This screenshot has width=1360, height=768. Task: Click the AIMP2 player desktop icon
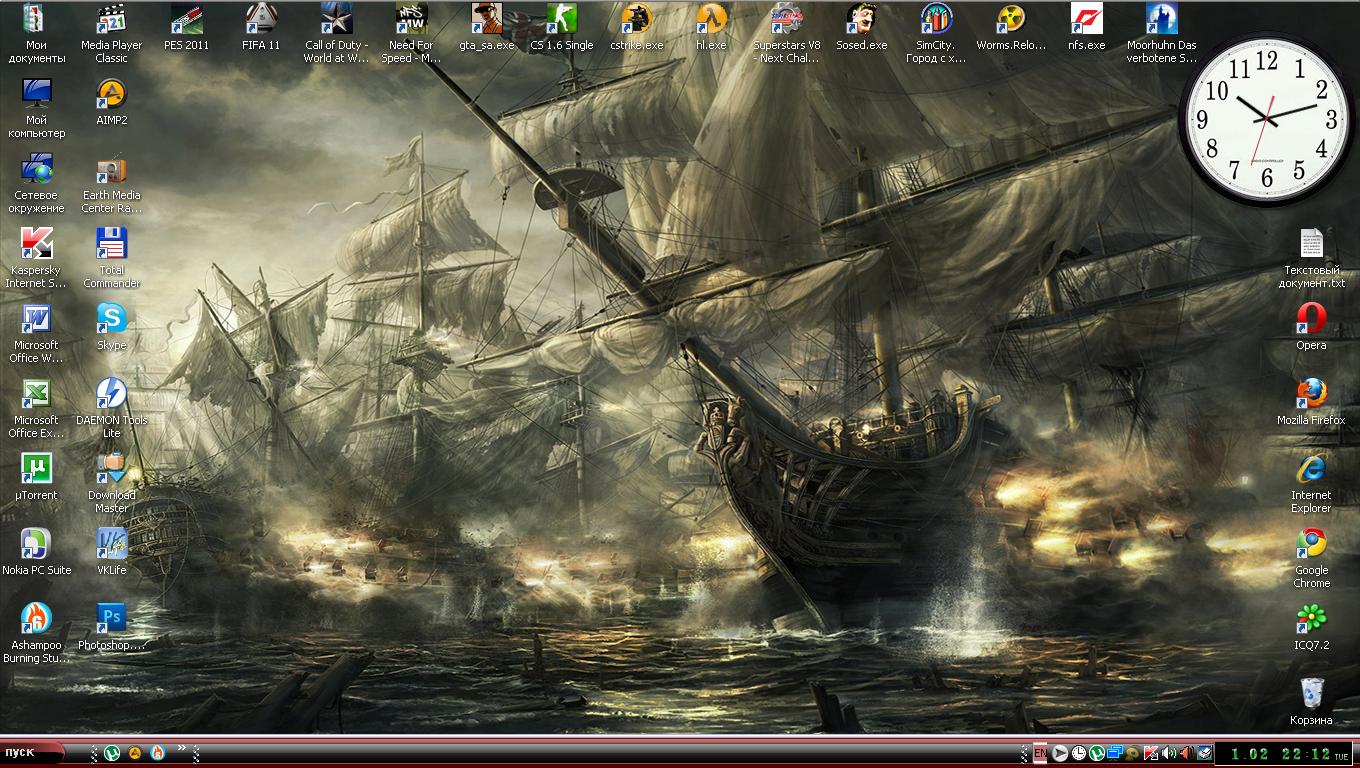(111, 94)
